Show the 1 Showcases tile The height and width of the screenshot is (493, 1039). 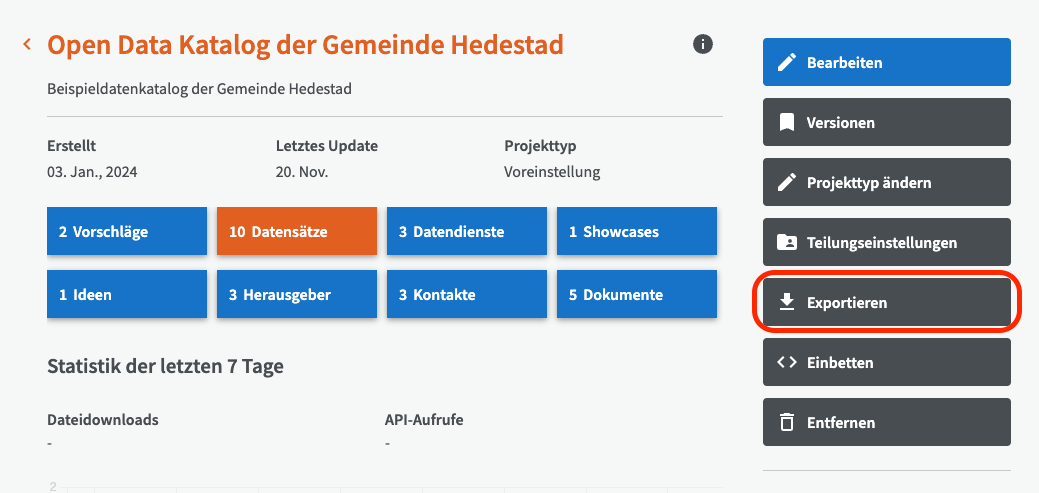637,232
